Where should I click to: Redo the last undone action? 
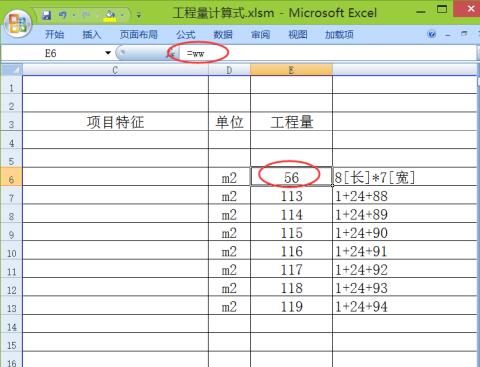(x=86, y=15)
